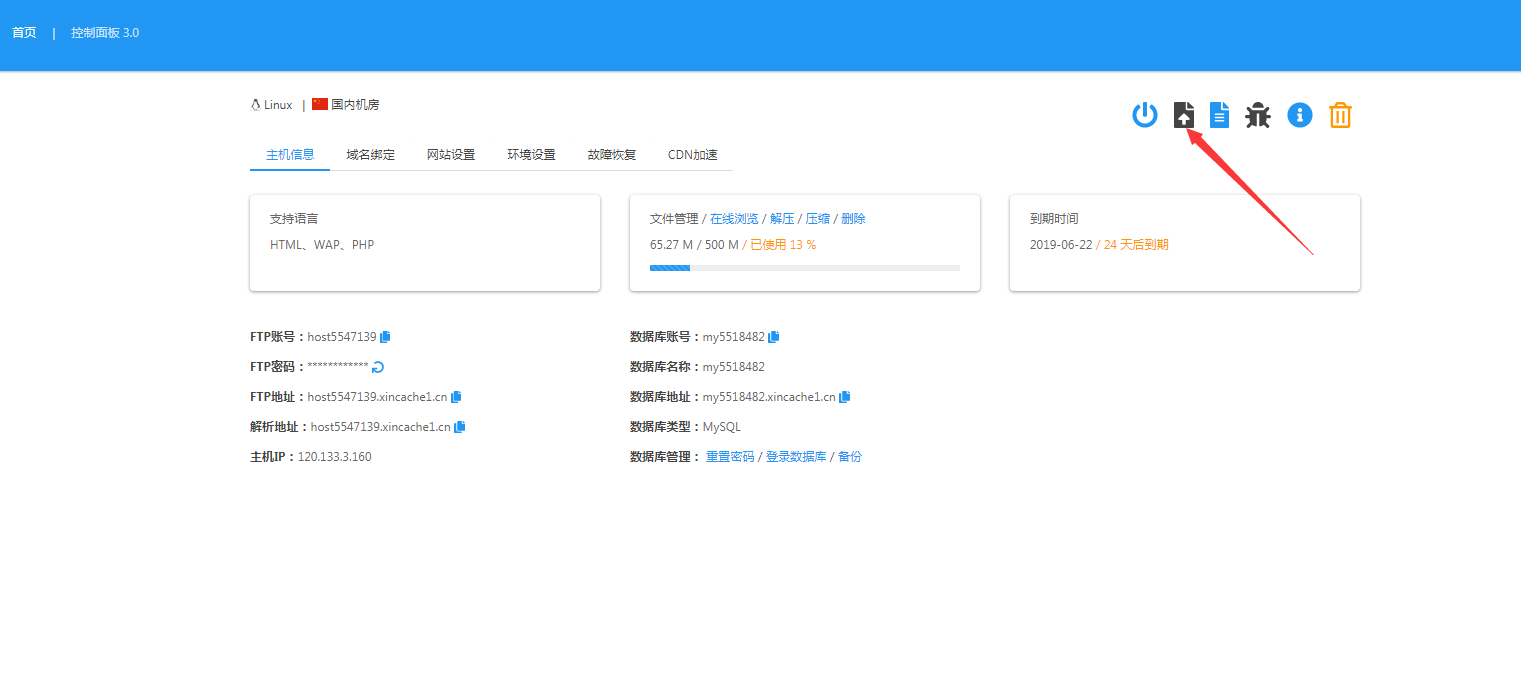Screen dimensions: 1521x679
Task: Open the blue info circle icon
Action: (x=1300, y=115)
